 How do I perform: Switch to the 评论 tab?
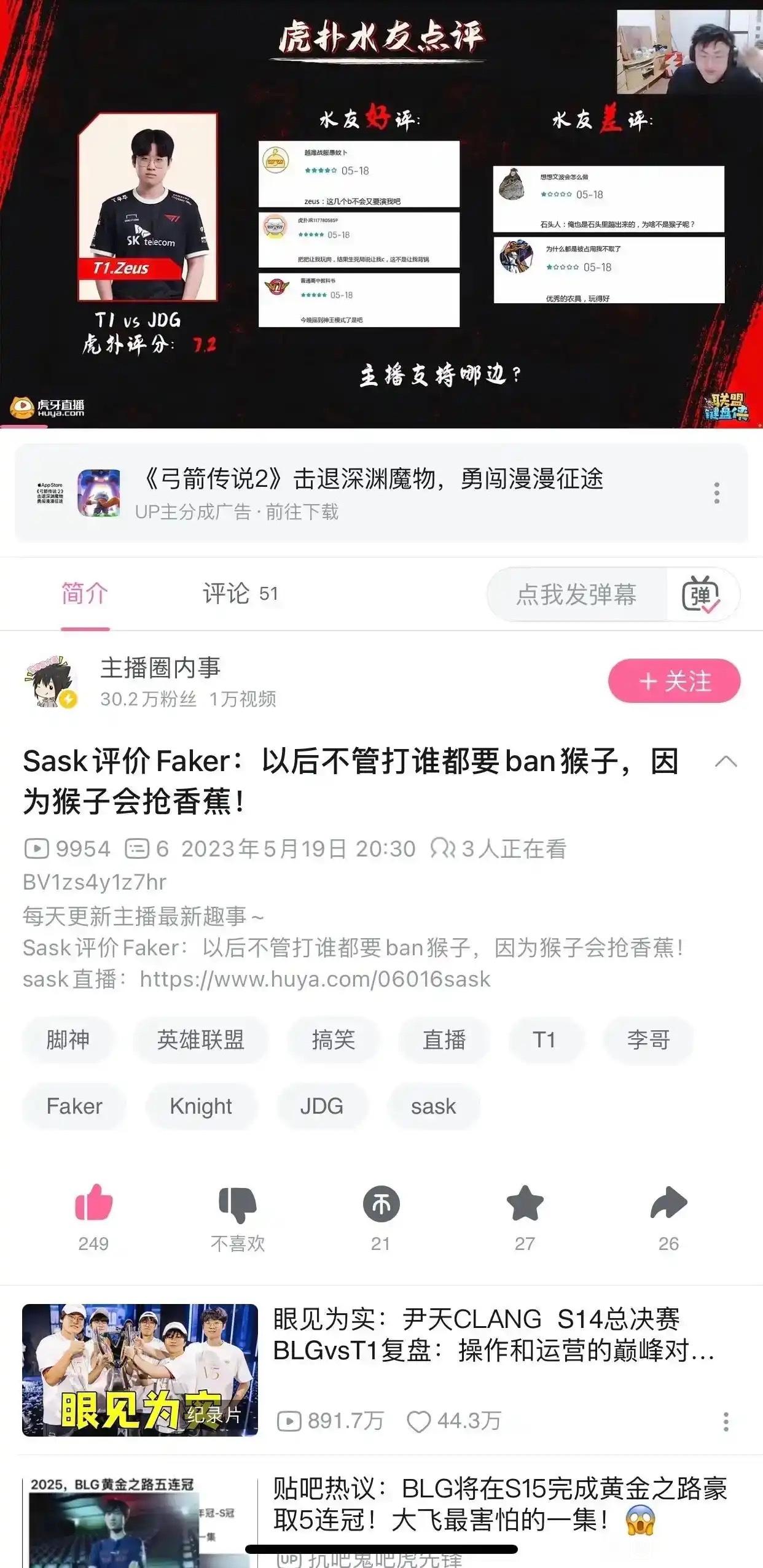(x=240, y=593)
